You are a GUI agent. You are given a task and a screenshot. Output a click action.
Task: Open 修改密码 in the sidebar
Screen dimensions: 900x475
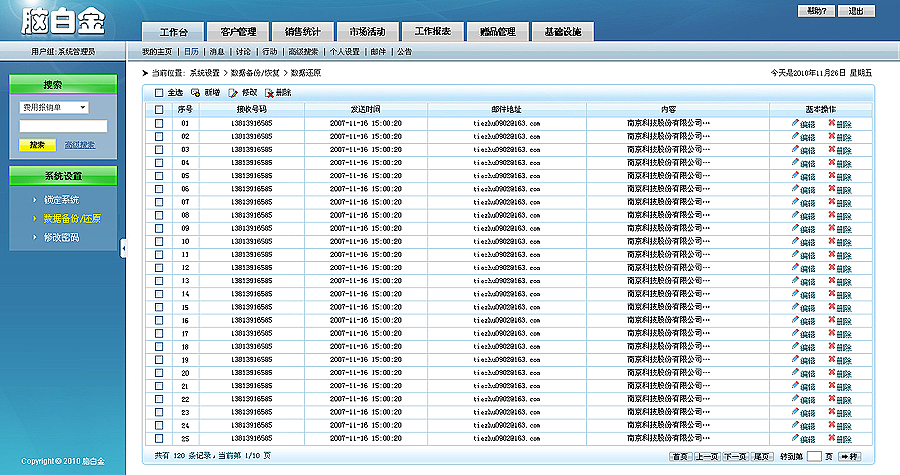tap(61, 238)
